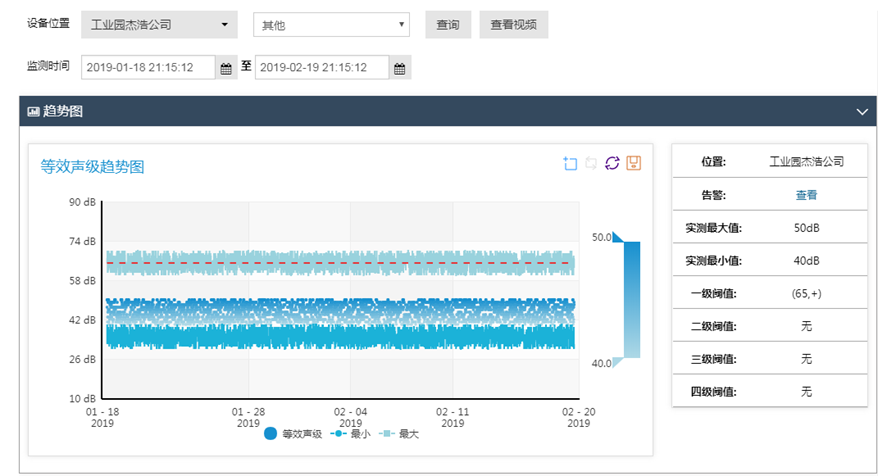Click the blue gradient visual map bar

(632, 300)
